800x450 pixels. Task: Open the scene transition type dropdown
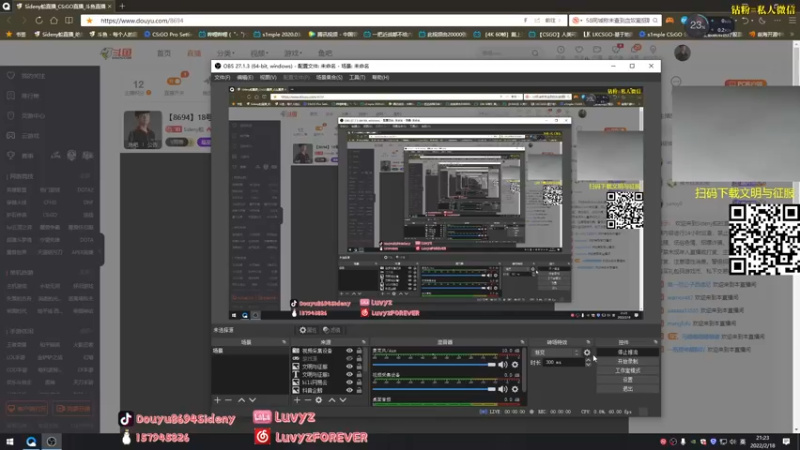(556, 353)
